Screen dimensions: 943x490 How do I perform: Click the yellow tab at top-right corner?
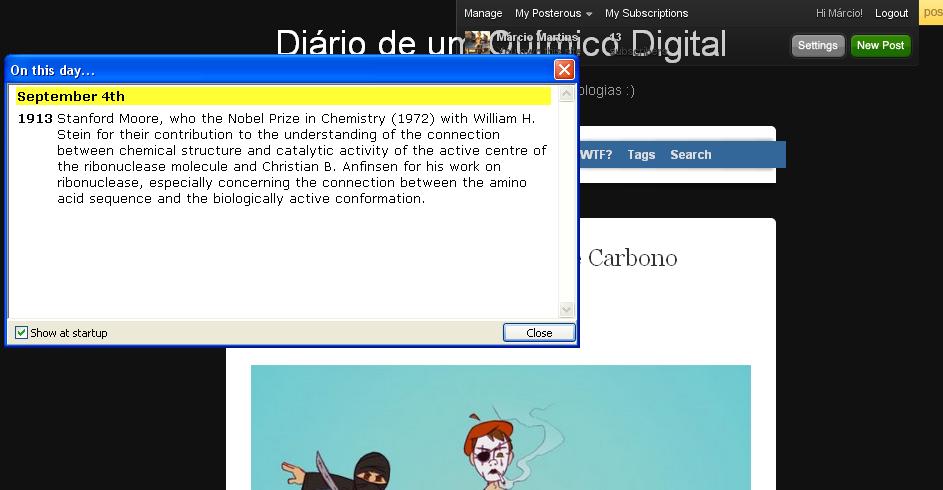tap(931, 12)
